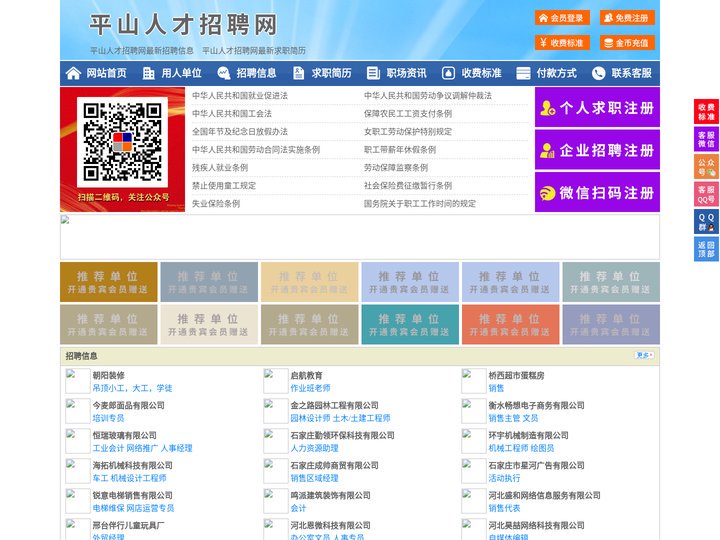The width and height of the screenshot is (720, 540).
Task: Click the person icon on 个人求职注册
Action: [547, 108]
